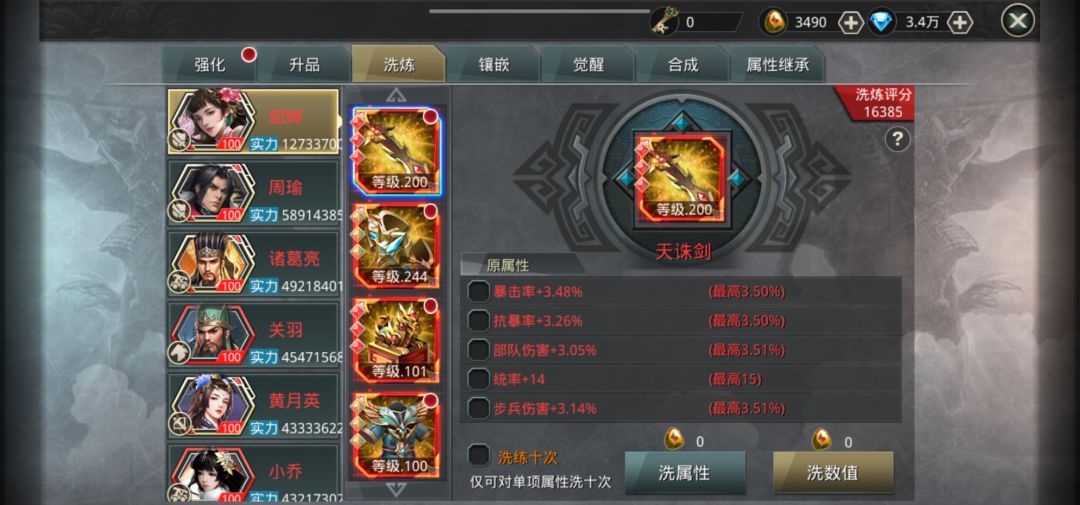Open the 镶嵌 tab

[x=493, y=65]
